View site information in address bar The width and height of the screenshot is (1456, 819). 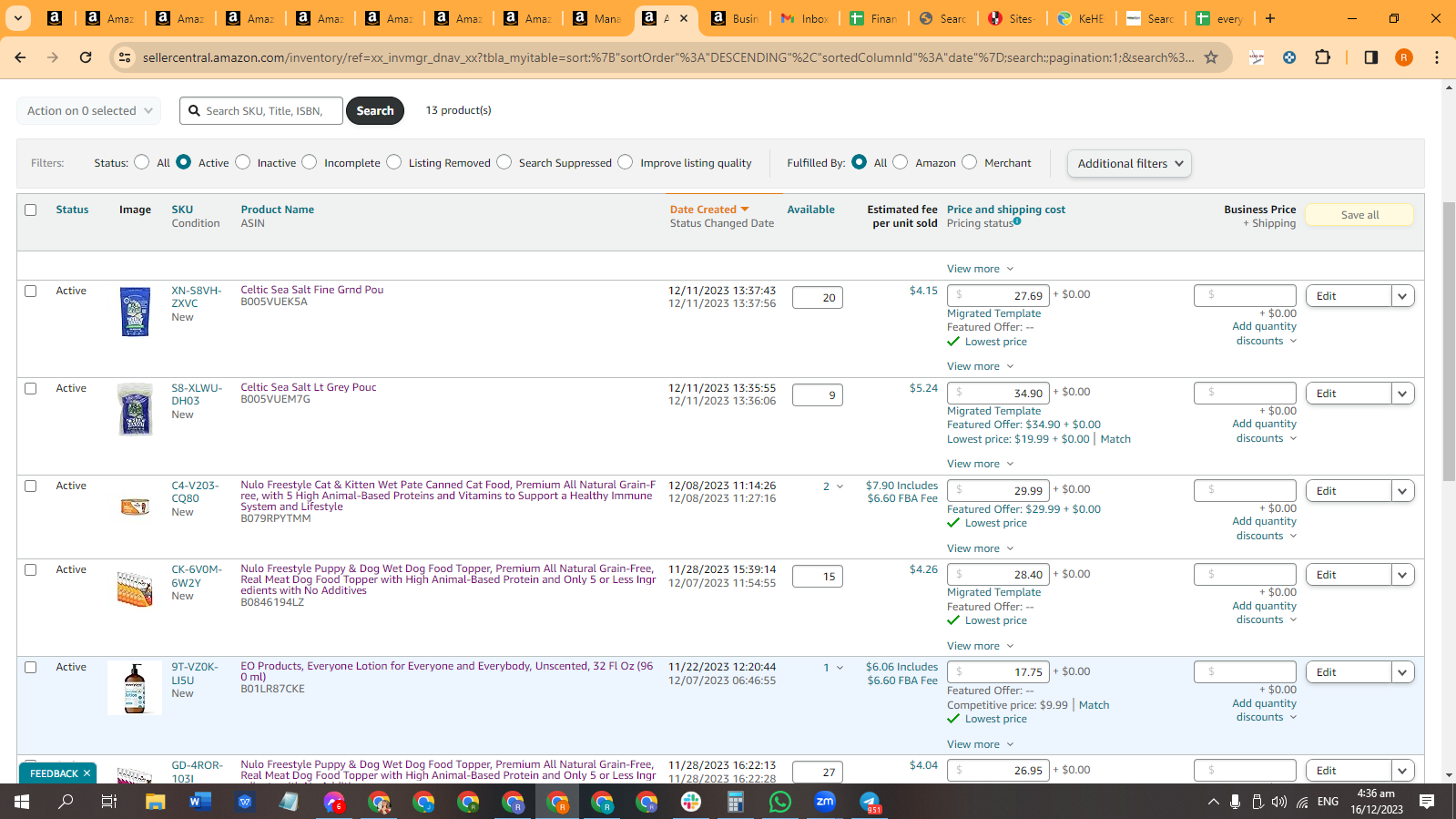pyautogui.click(x=125, y=57)
